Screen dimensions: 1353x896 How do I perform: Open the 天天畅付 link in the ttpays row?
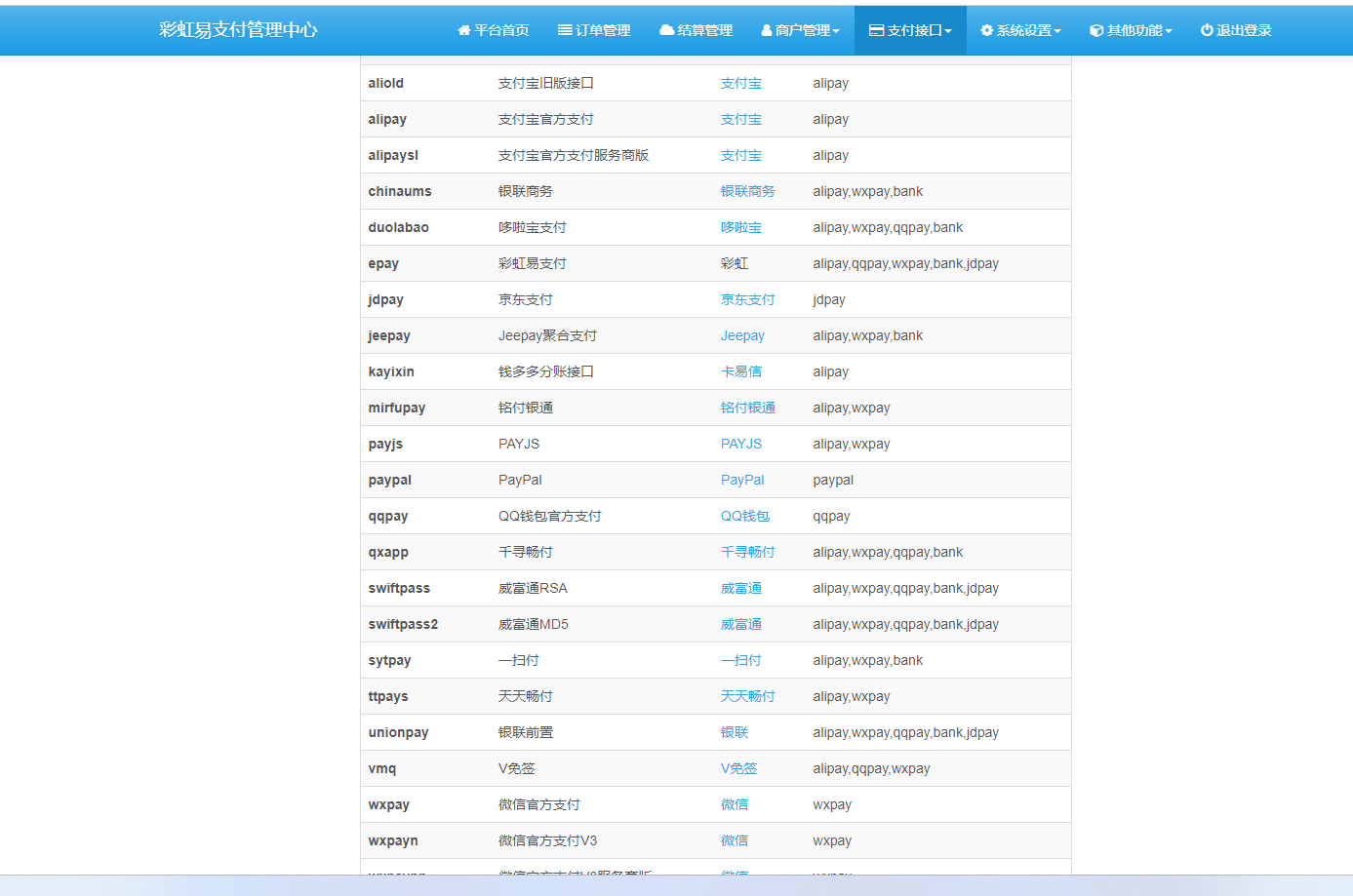[748, 697]
